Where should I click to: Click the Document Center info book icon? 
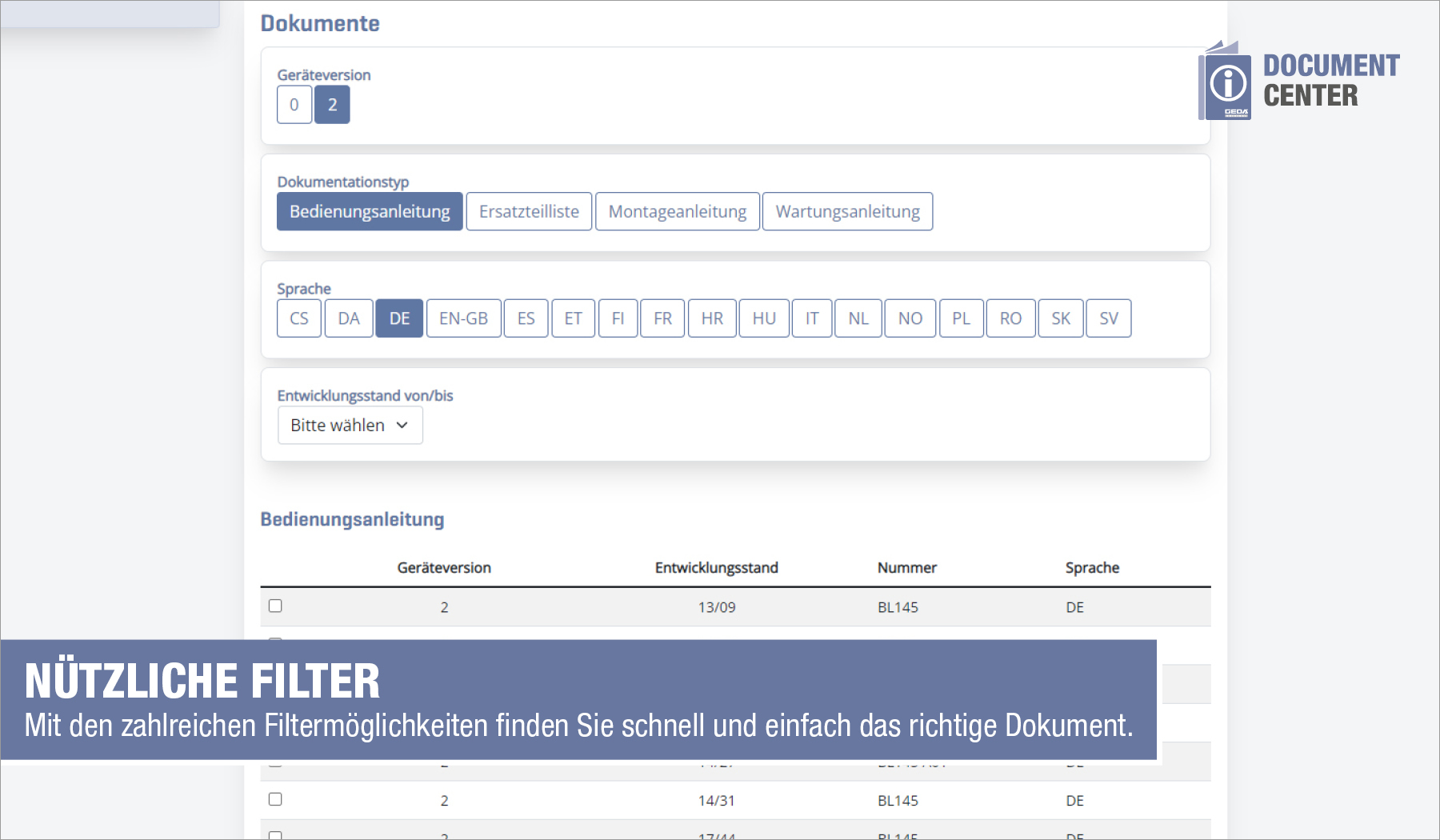(x=1225, y=81)
